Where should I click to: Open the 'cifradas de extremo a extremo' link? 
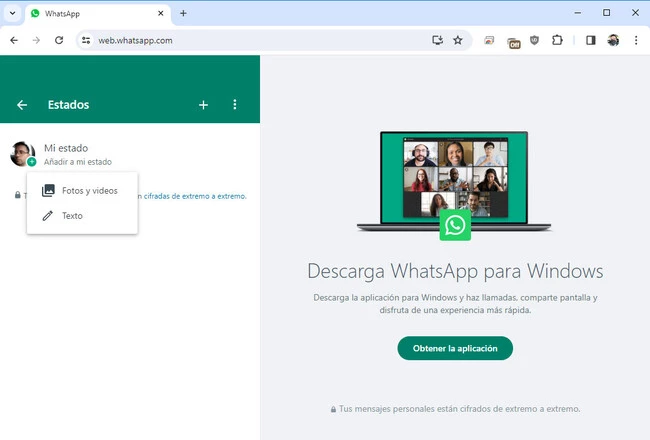pyautogui.click(x=194, y=196)
